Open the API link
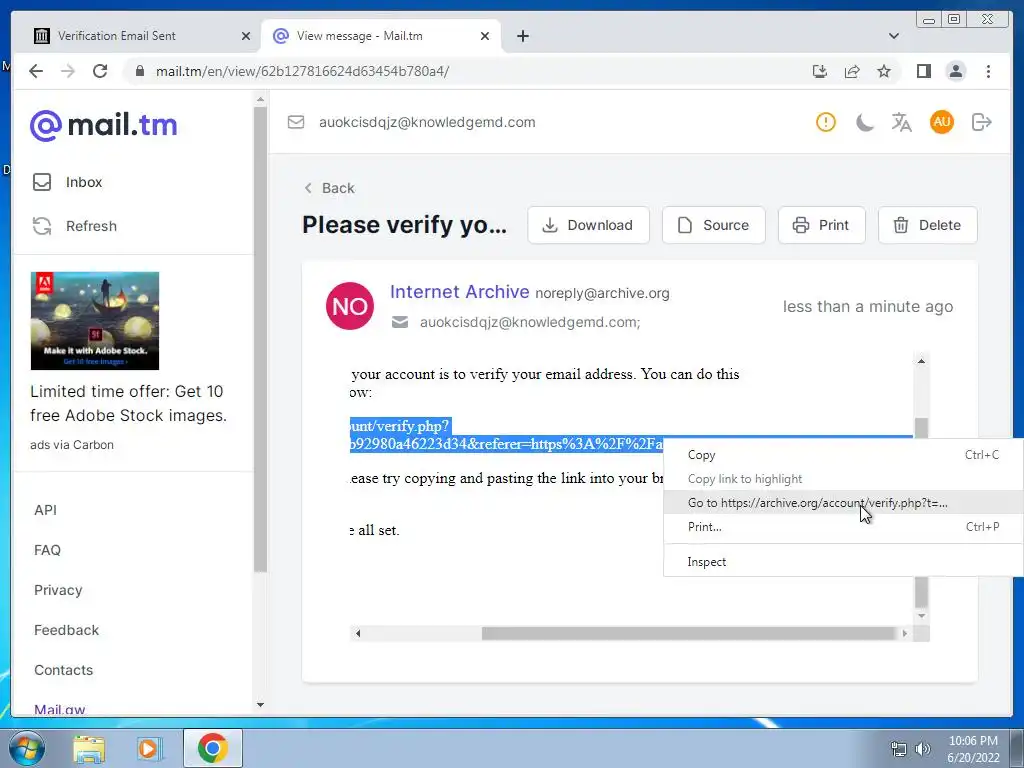This screenshot has width=1024, height=768. [45, 510]
